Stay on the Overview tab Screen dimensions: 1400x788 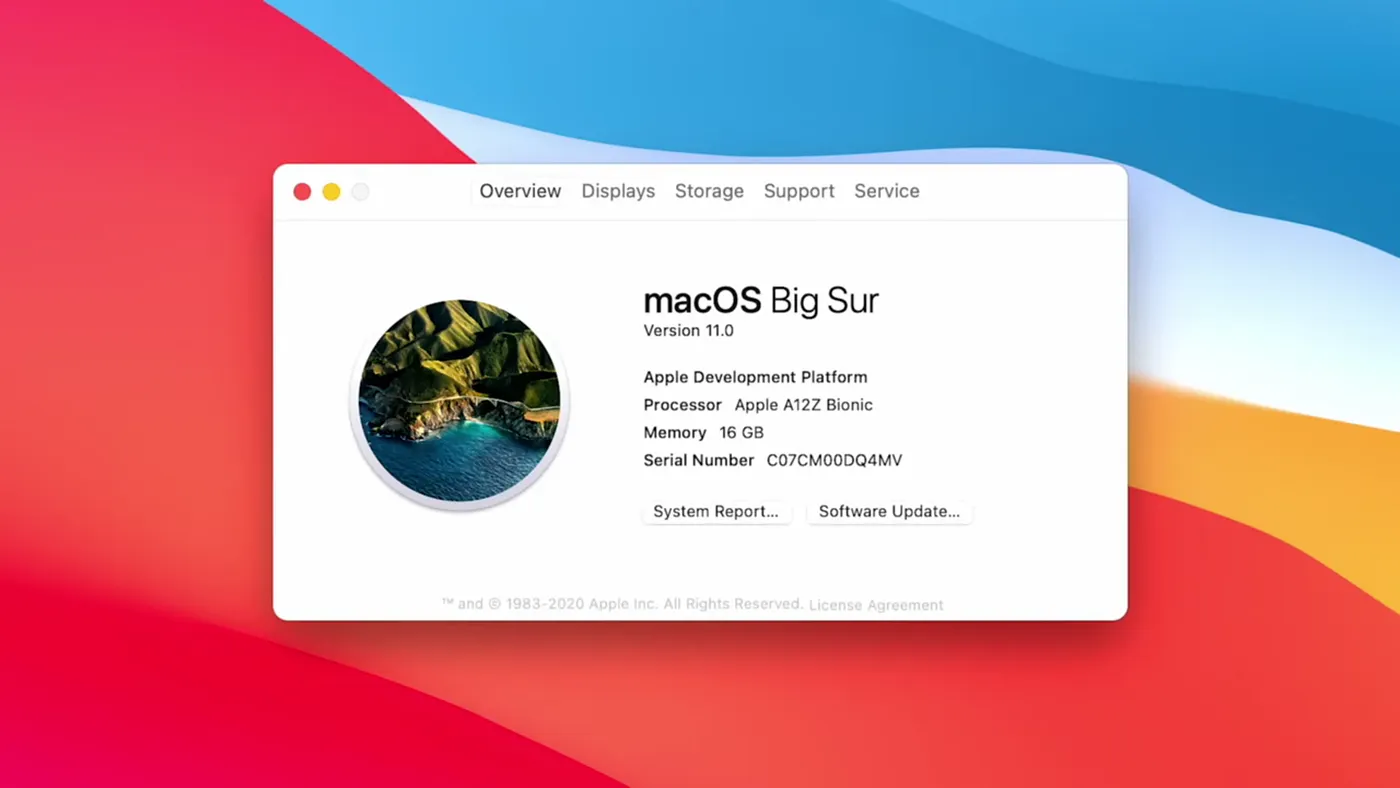point(519,191)
